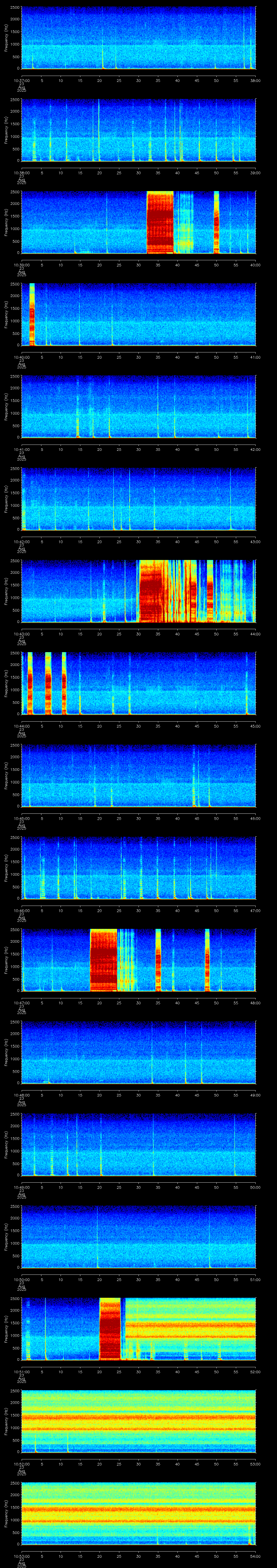
Task: Click the 10:43:00 start time label
Action: (21, 634)
